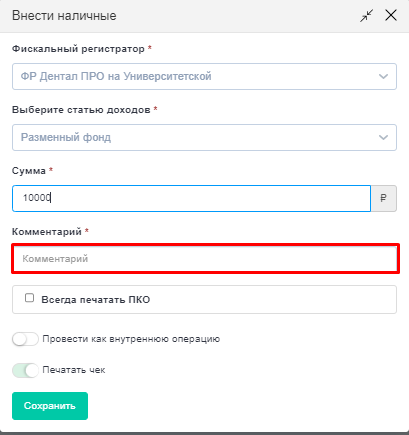Close the Внести наличные dialog
Screen dimensions: 409x435
point(391,15)
